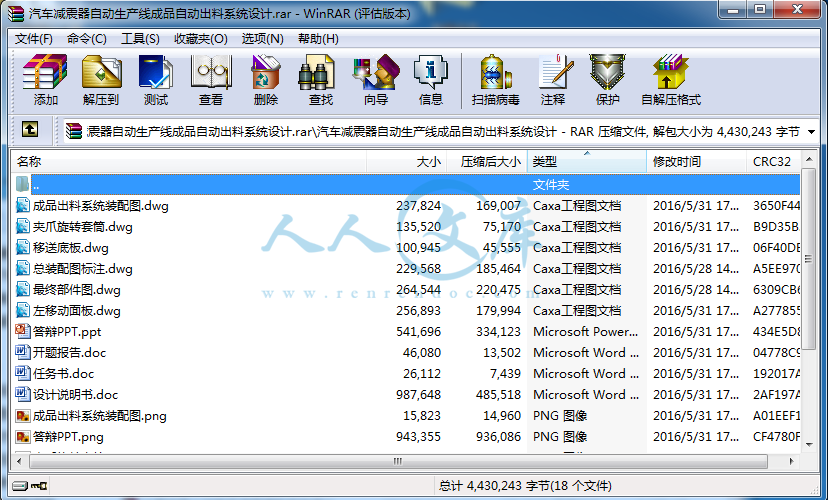This screenshot has height=500, width=828.
Task: Click the Word icon of 开题报告.doc
Action: point(23,352)
